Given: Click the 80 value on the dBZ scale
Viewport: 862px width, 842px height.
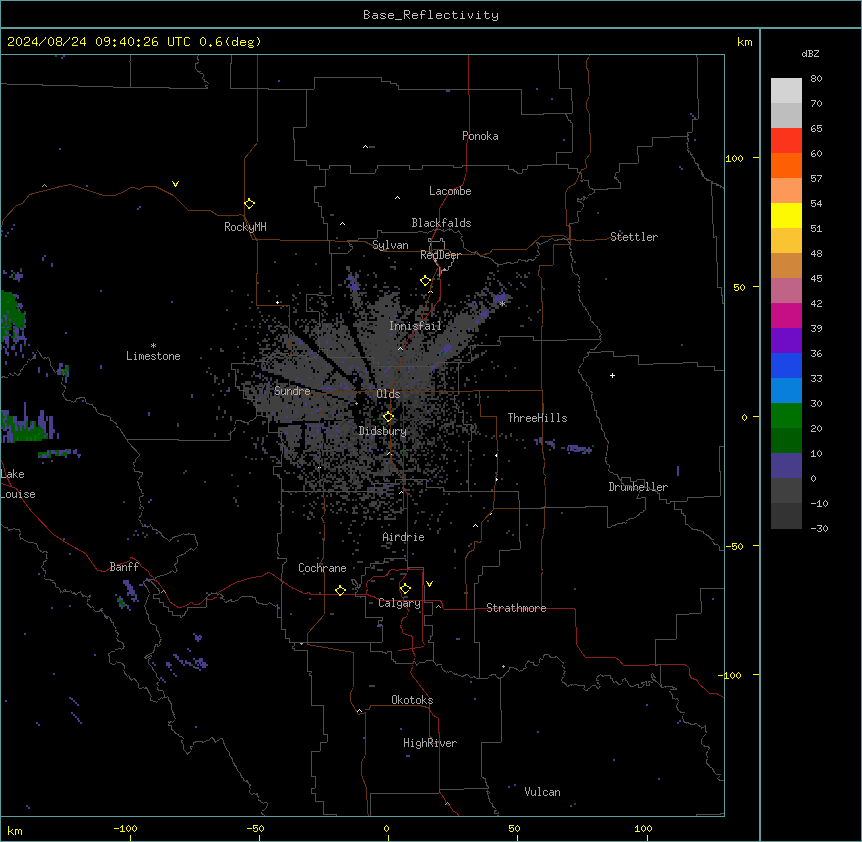Looking at the screenshot, I should pos(816,79).
